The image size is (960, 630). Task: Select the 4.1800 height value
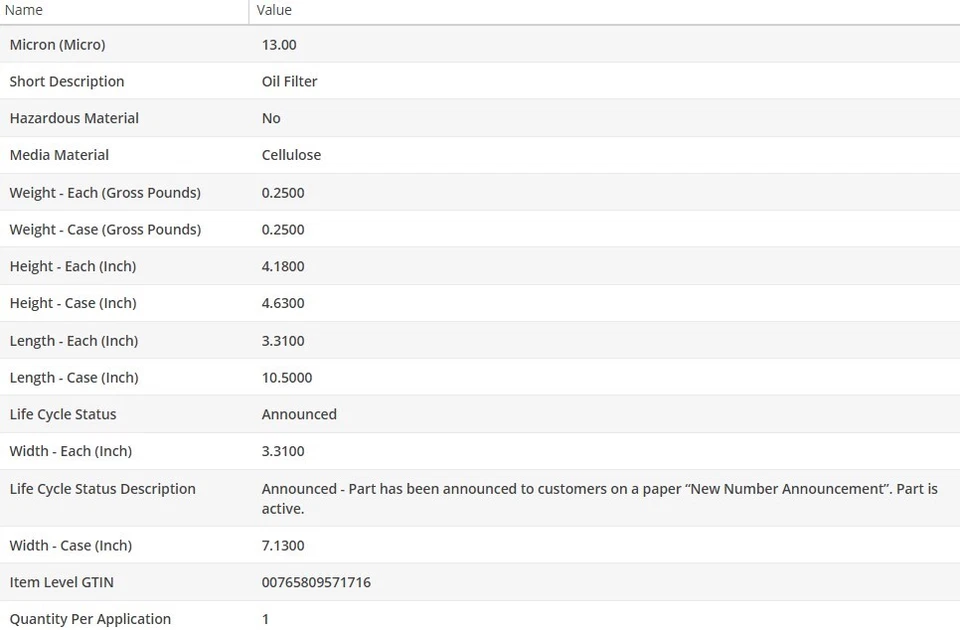point(283,266)
